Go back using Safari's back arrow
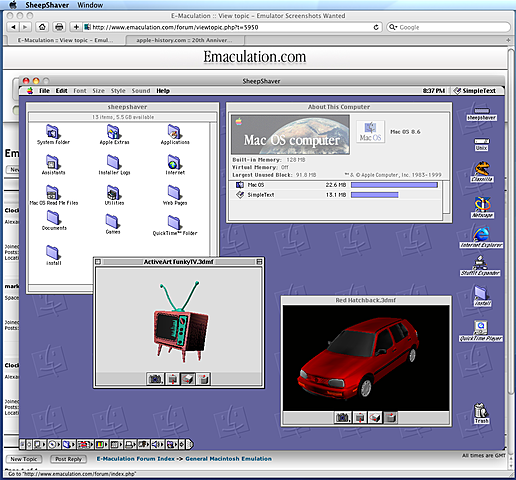 tap(13, 27)
